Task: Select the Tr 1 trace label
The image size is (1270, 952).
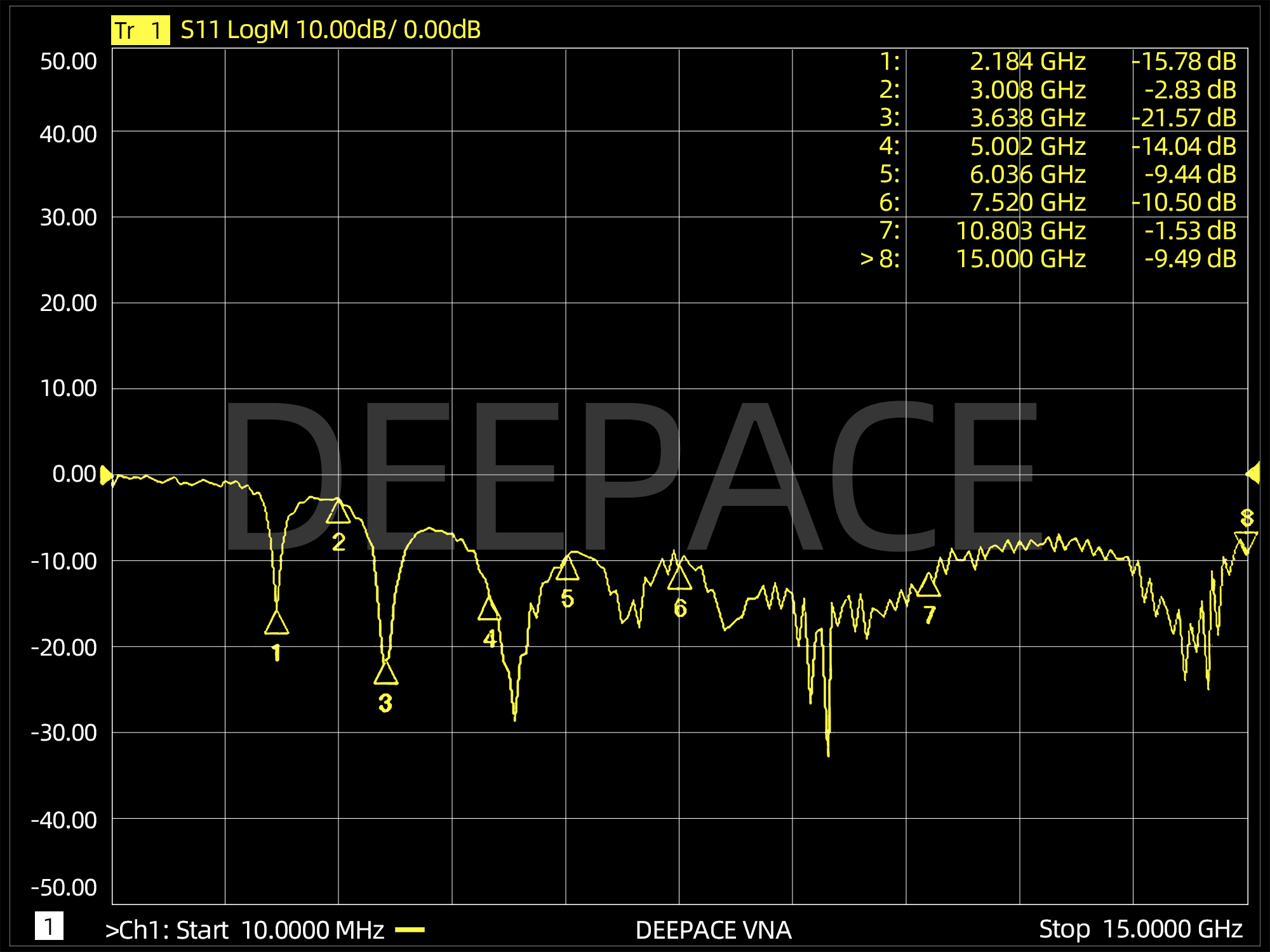Action: 140,30
